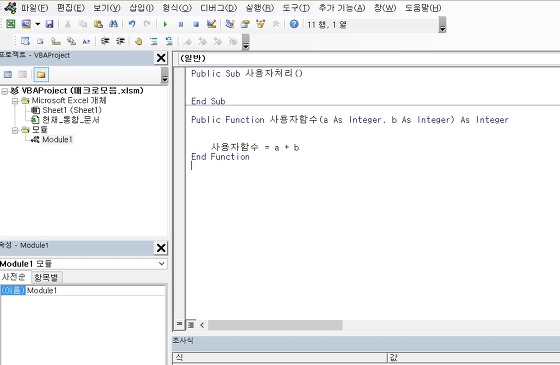Close the Project Explorer panel
The image size is (560, 365).
coord(161,58)
